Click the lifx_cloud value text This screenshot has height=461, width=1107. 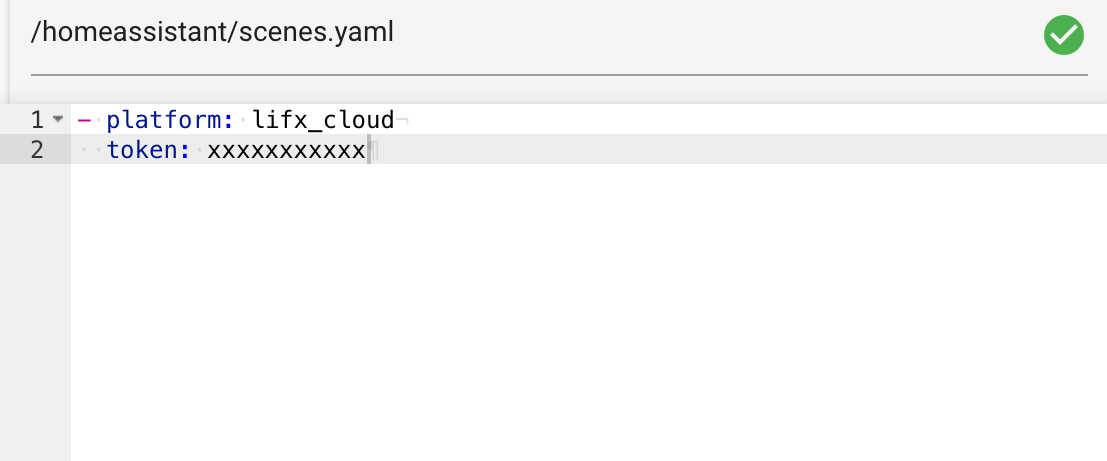point(323,121)
